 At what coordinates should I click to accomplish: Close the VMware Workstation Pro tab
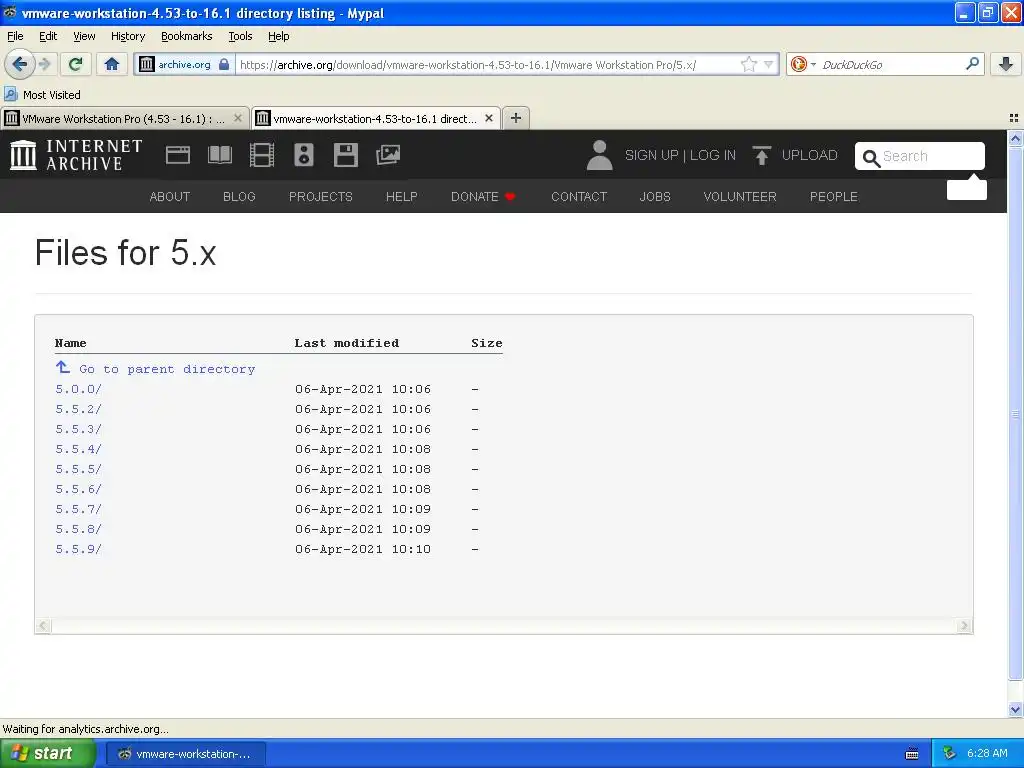(238, 118)
